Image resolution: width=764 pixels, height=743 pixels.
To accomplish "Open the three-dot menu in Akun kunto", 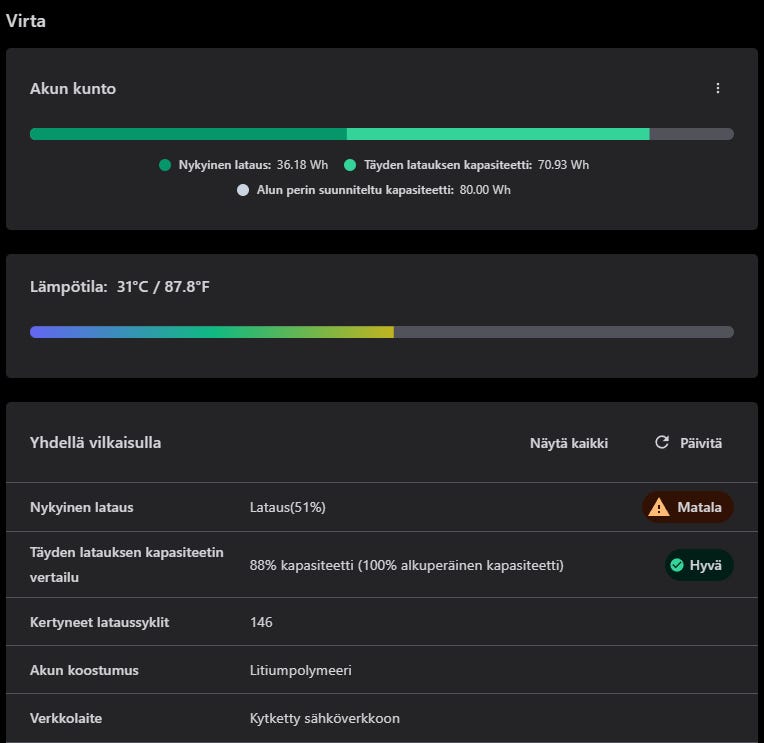I will (x=718, y=88).
